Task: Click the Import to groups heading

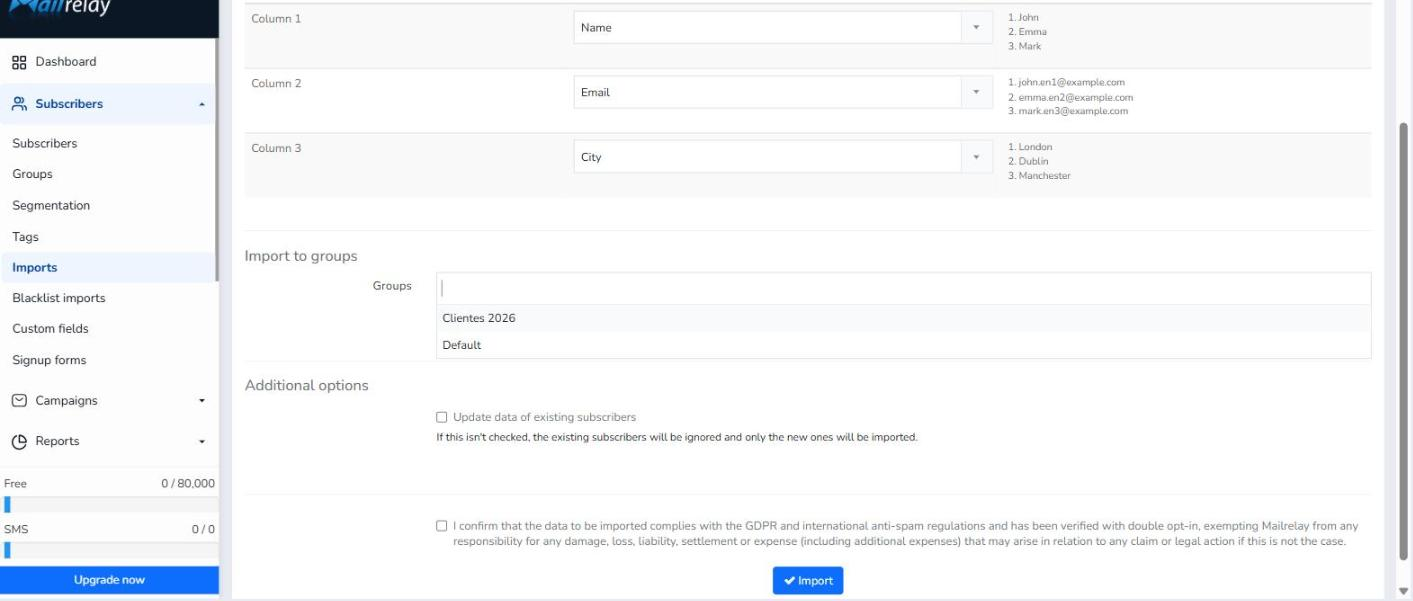Action: coord(301,256)
